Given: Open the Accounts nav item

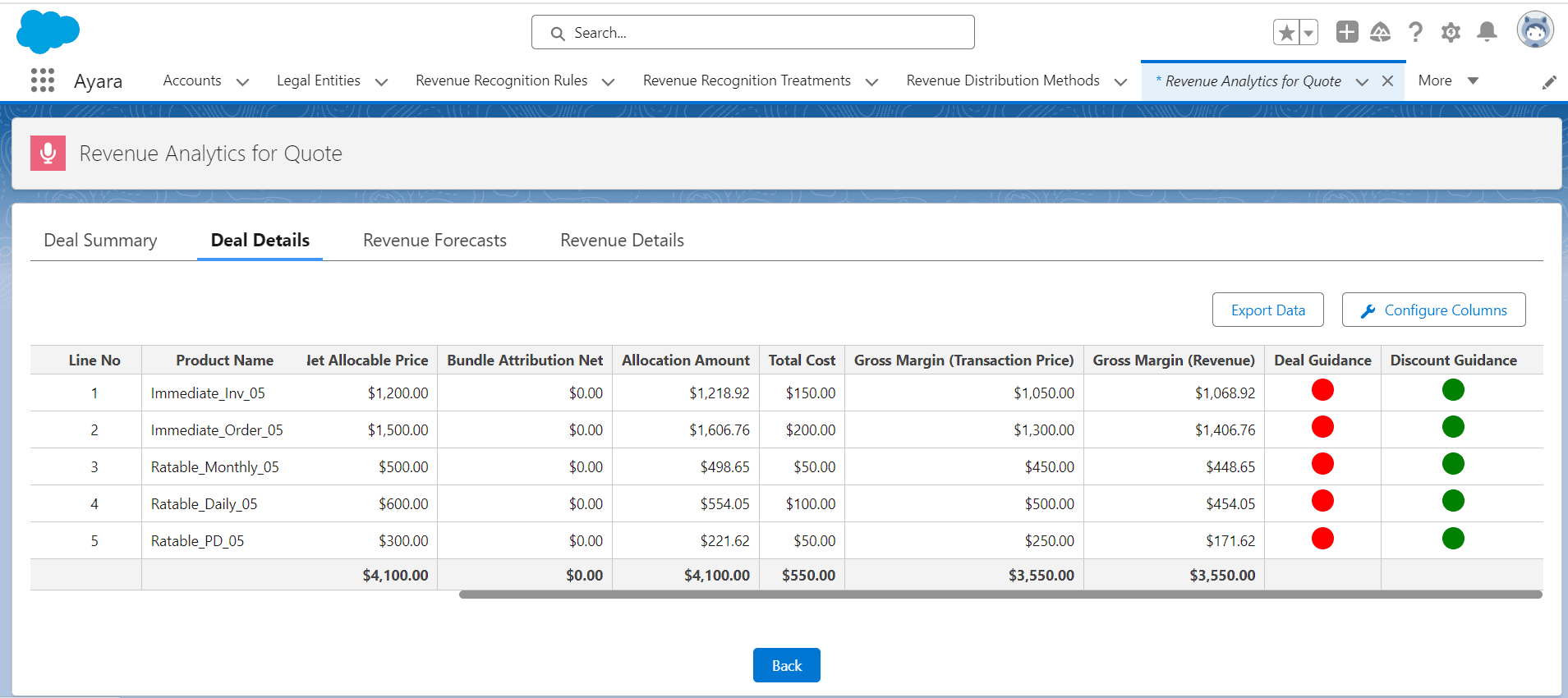Looking at the screenshot, I should 192,80.
